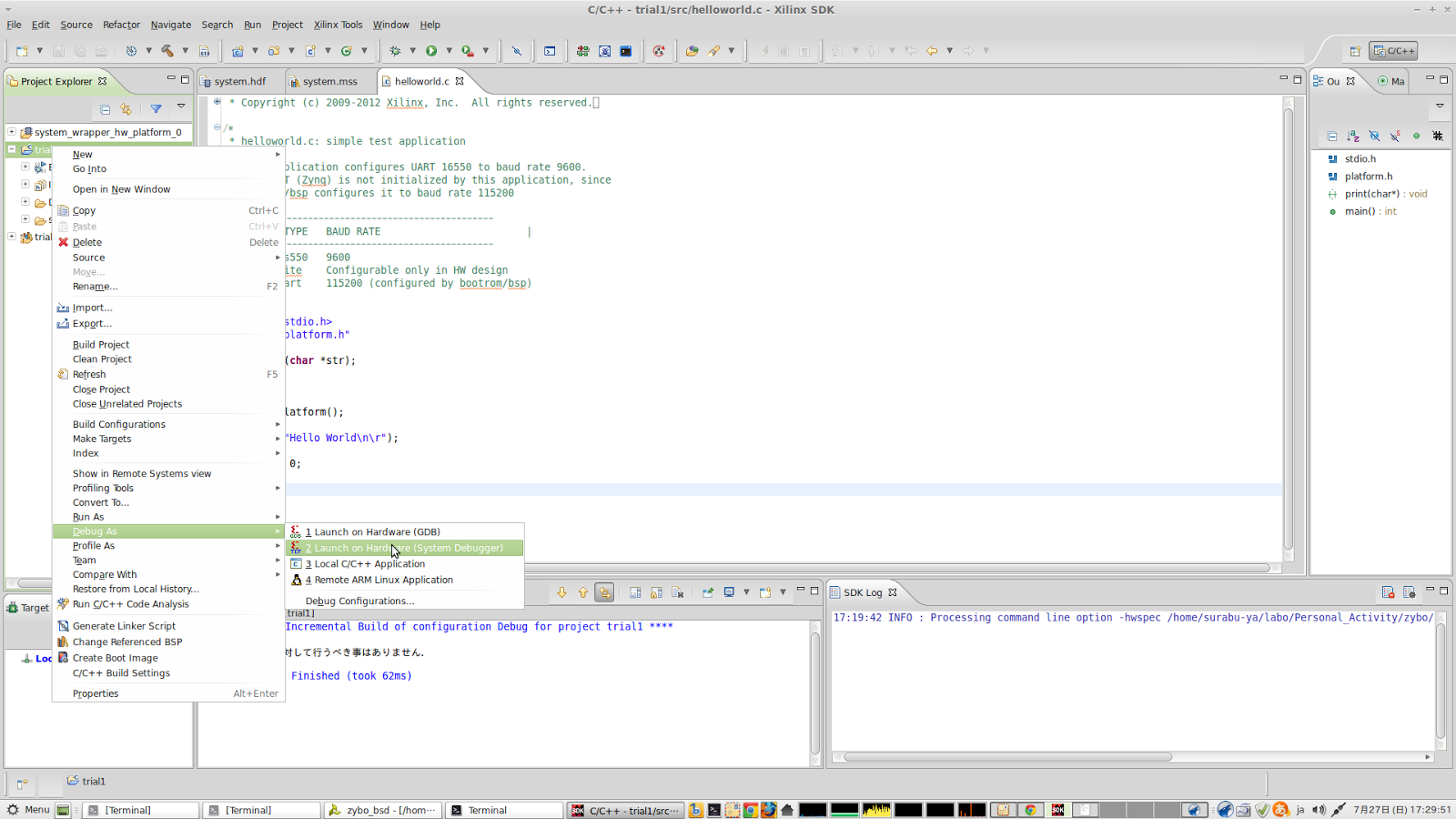
Task: Open the Xilinx Tools menu
Action: 338,25
